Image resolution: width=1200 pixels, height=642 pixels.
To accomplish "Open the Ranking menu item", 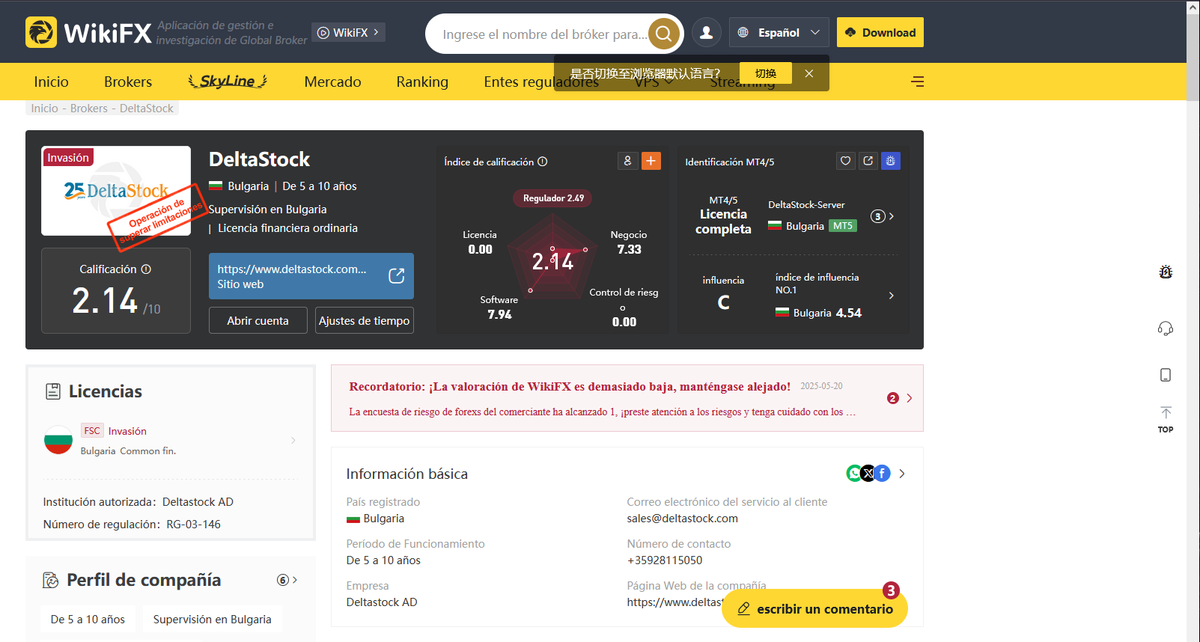I will click(x=422, y=82).
